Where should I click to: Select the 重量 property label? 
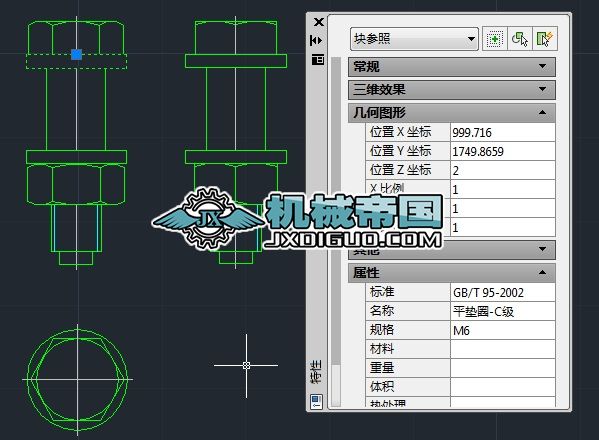coord(408,368)
